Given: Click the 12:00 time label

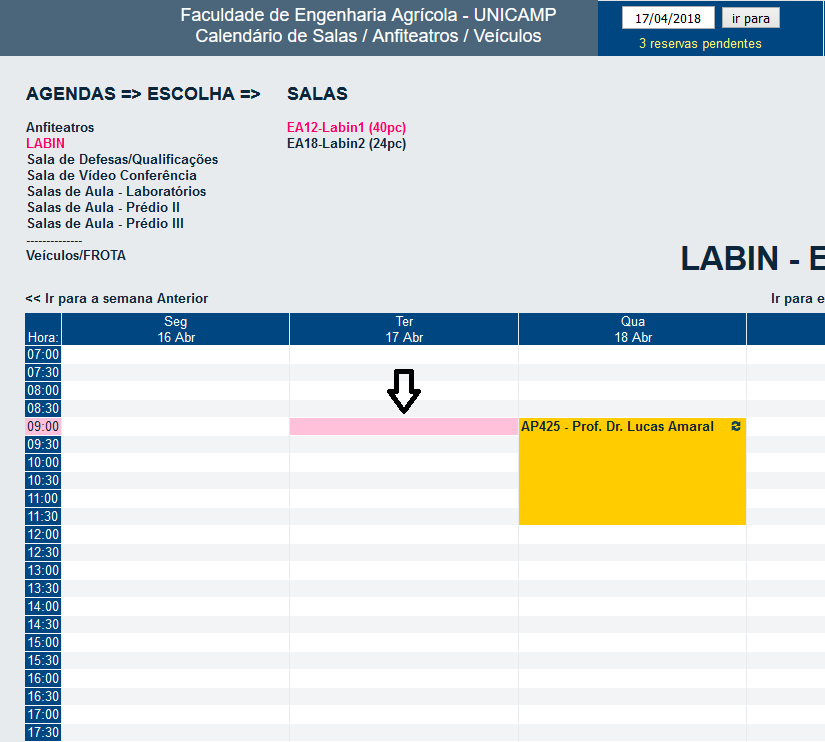Looking at the screenshot, I should tap(43, 535).
